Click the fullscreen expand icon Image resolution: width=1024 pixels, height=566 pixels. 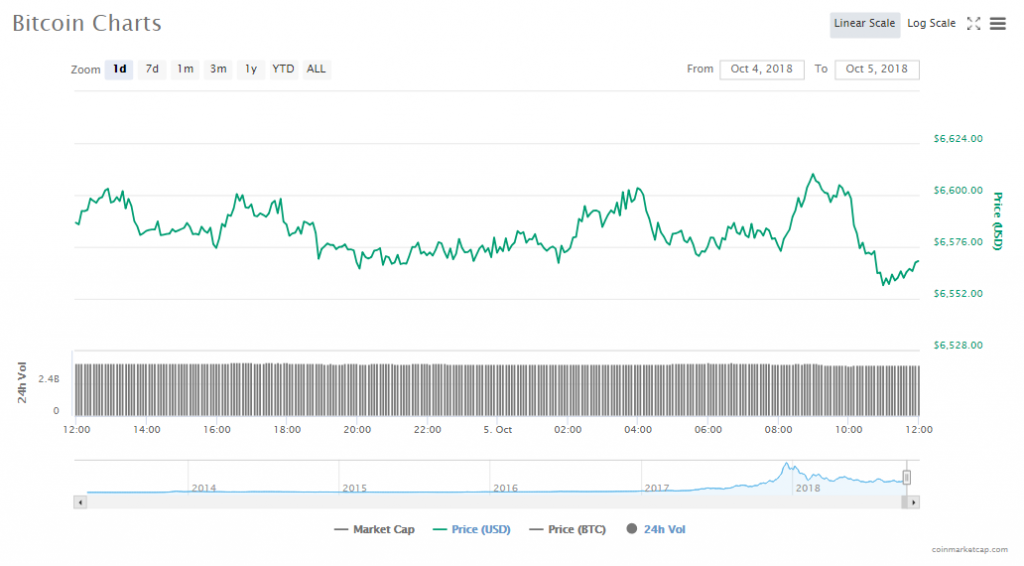tap(973, 24)
